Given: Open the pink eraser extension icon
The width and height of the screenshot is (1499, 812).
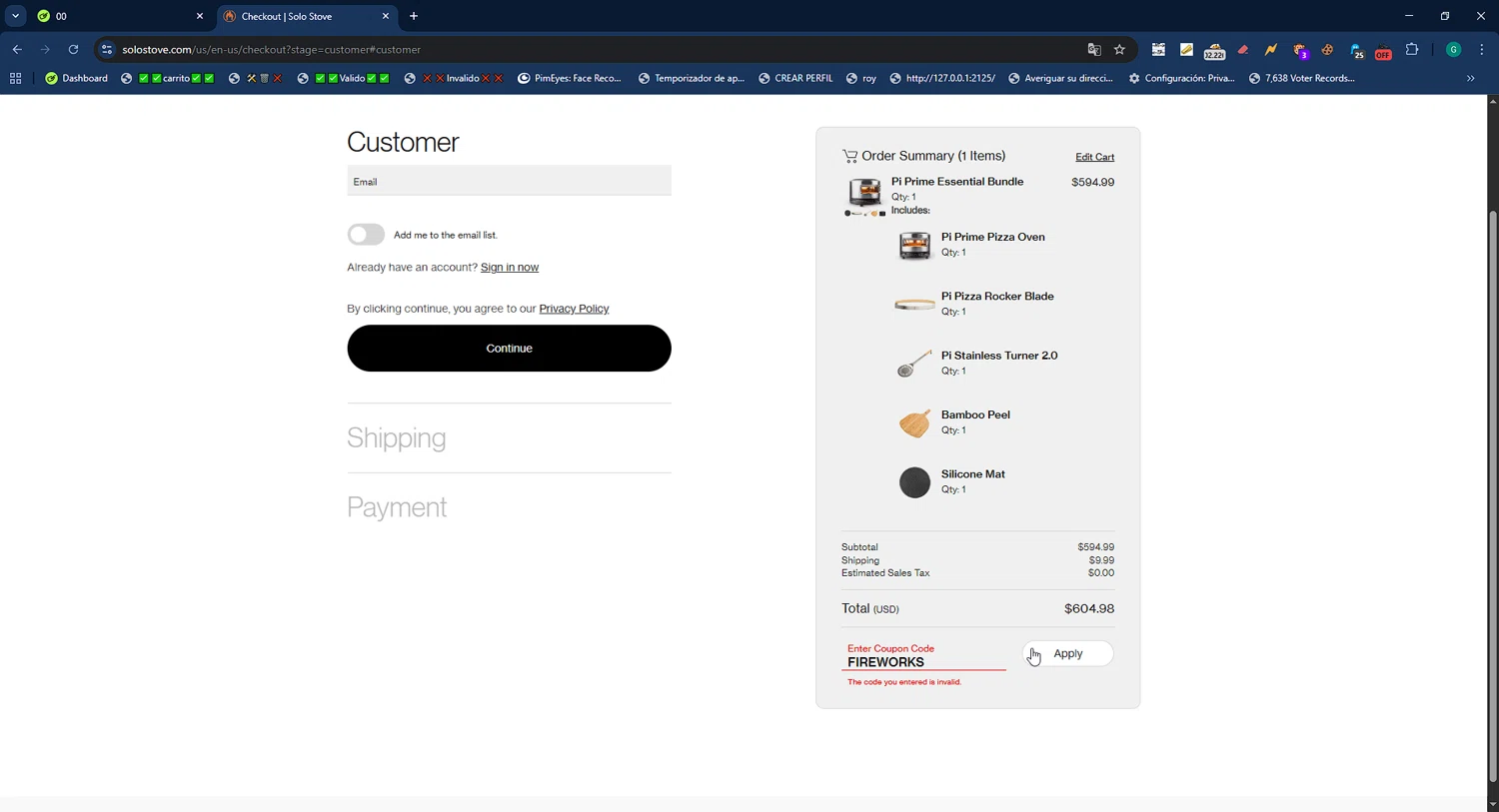Looking at the screenshot, I should (x=1243, y=49).
